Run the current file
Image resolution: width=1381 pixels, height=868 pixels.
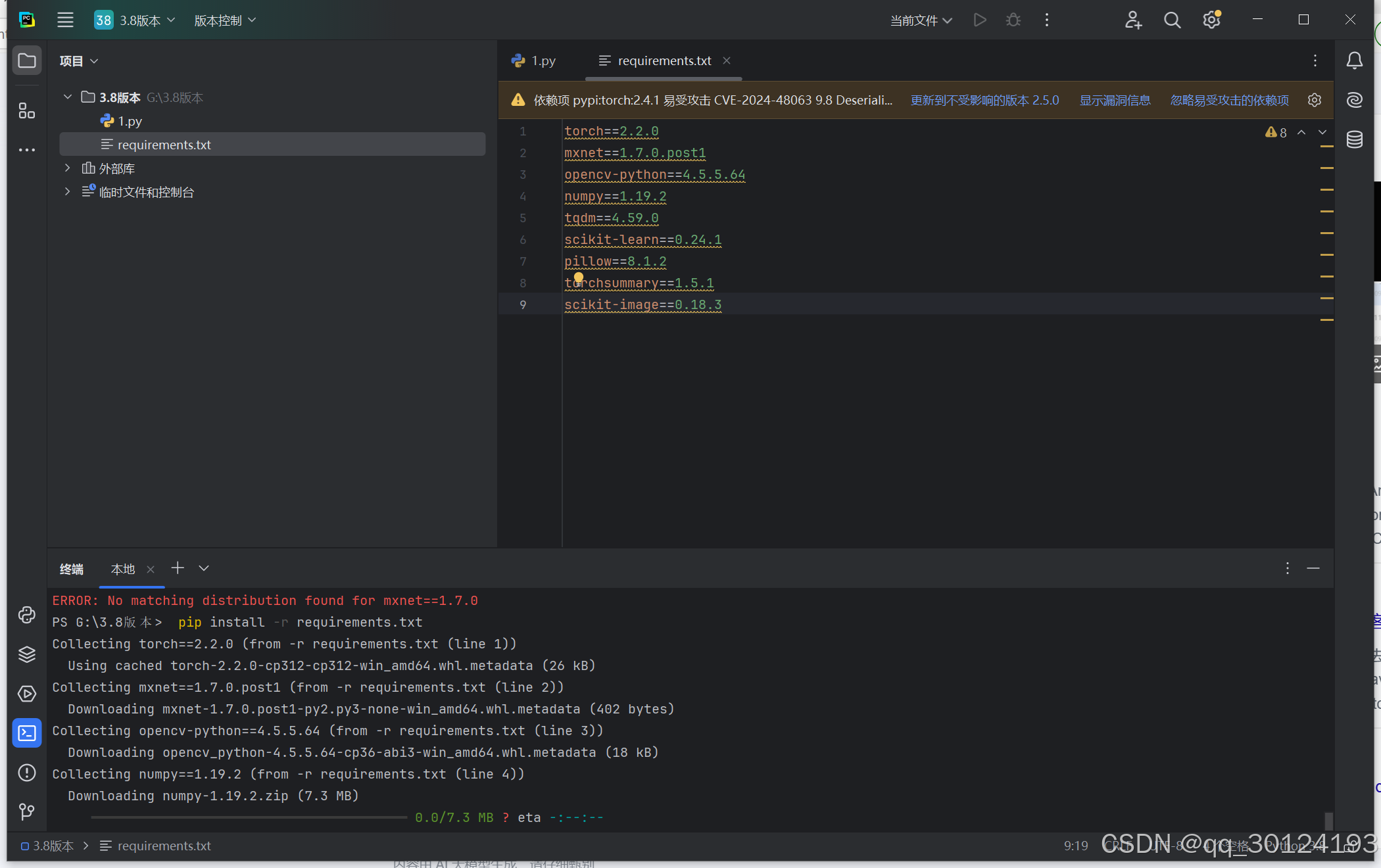coord(980,20)
